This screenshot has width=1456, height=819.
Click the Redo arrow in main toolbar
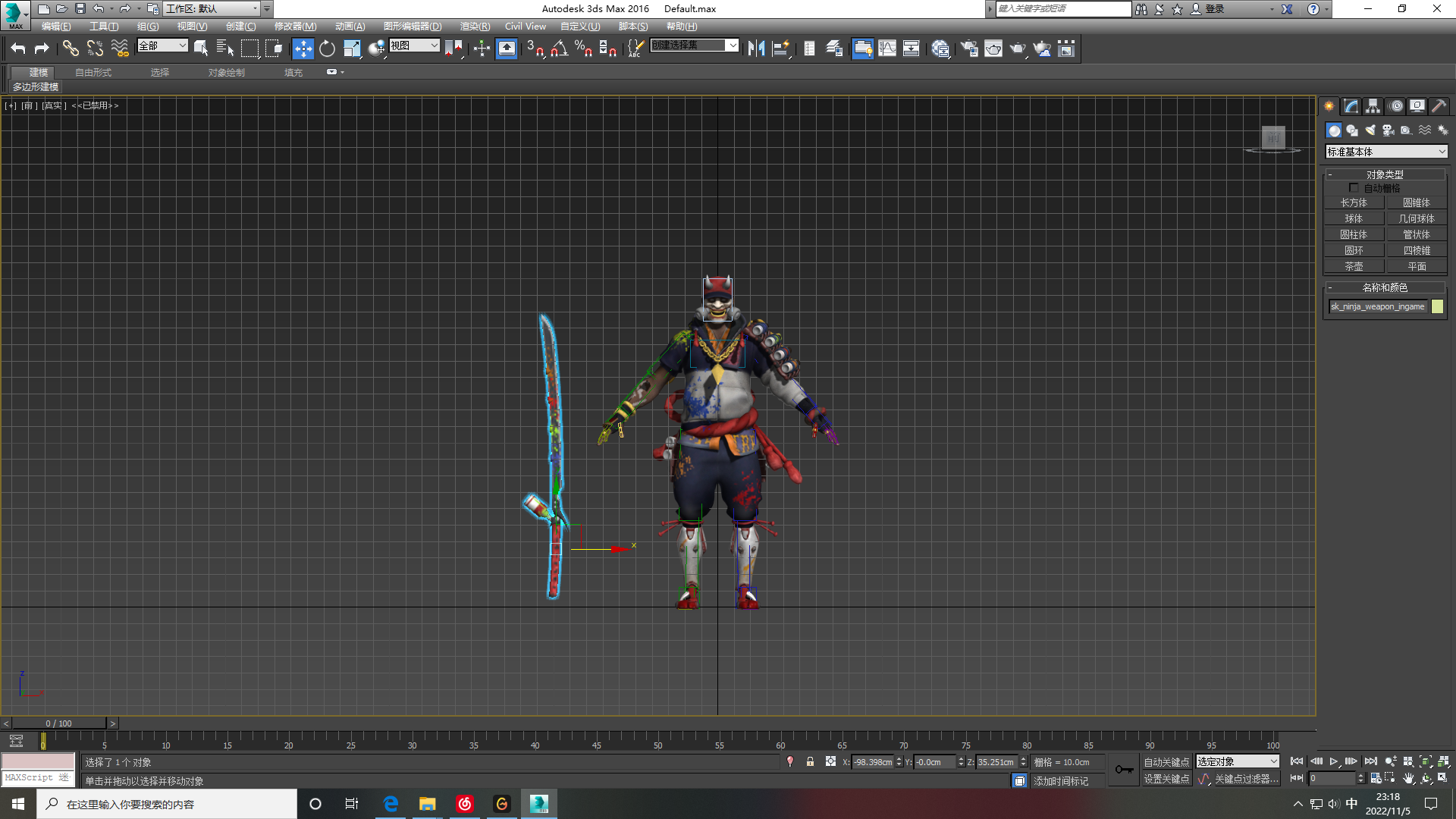pos(42,49)
